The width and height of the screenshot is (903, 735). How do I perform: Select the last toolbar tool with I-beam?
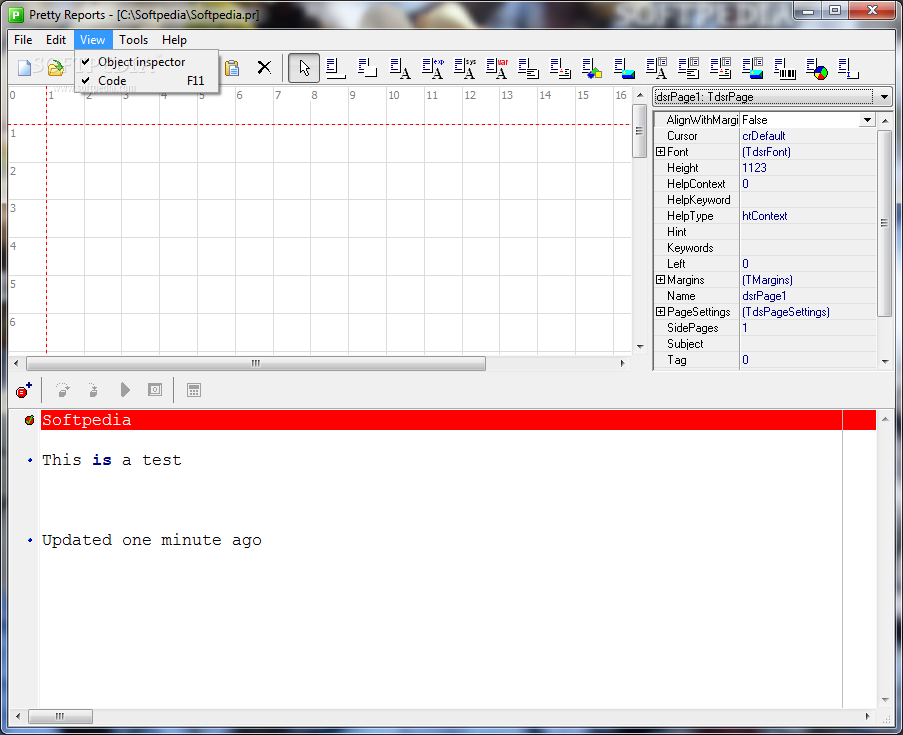(848, 68)
